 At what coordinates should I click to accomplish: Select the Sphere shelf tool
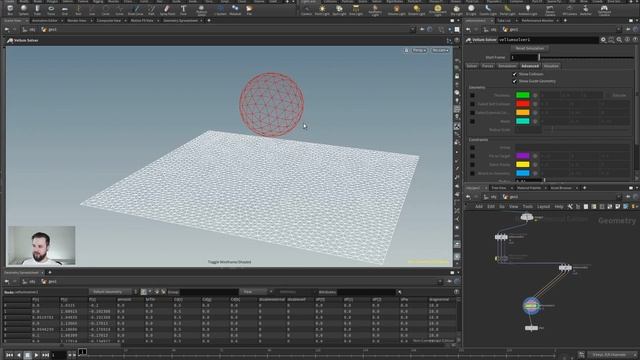click(x=24, y=10)
